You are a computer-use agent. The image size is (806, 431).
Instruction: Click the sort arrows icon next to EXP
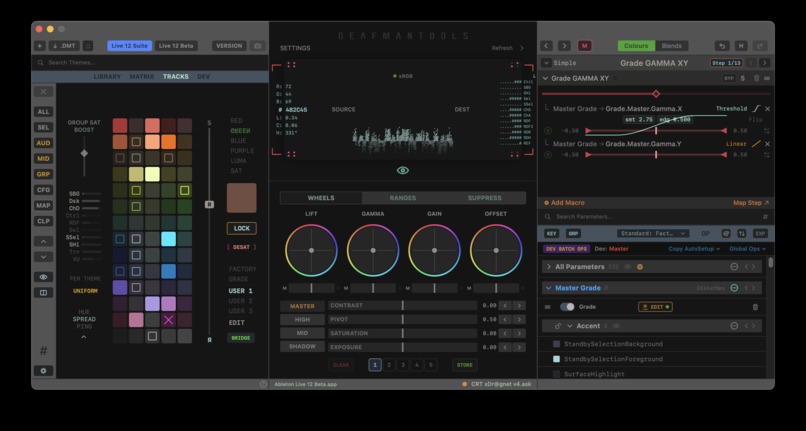[741, 234]
